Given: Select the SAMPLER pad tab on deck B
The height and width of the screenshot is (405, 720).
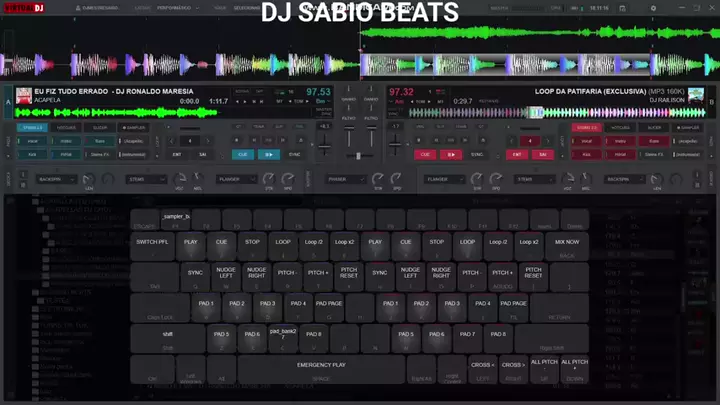Looking at the screenshot, I should pyautogui.click(x=688, y=128).
